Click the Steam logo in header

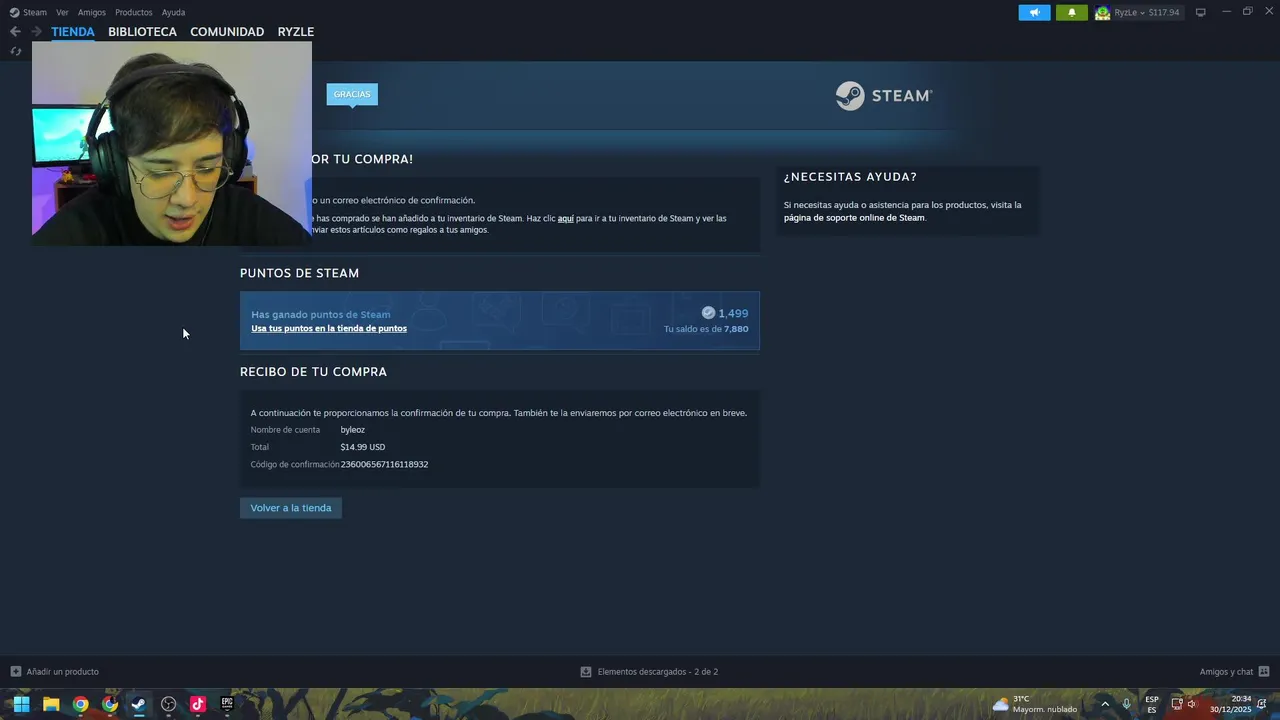[x=884, y=96]
